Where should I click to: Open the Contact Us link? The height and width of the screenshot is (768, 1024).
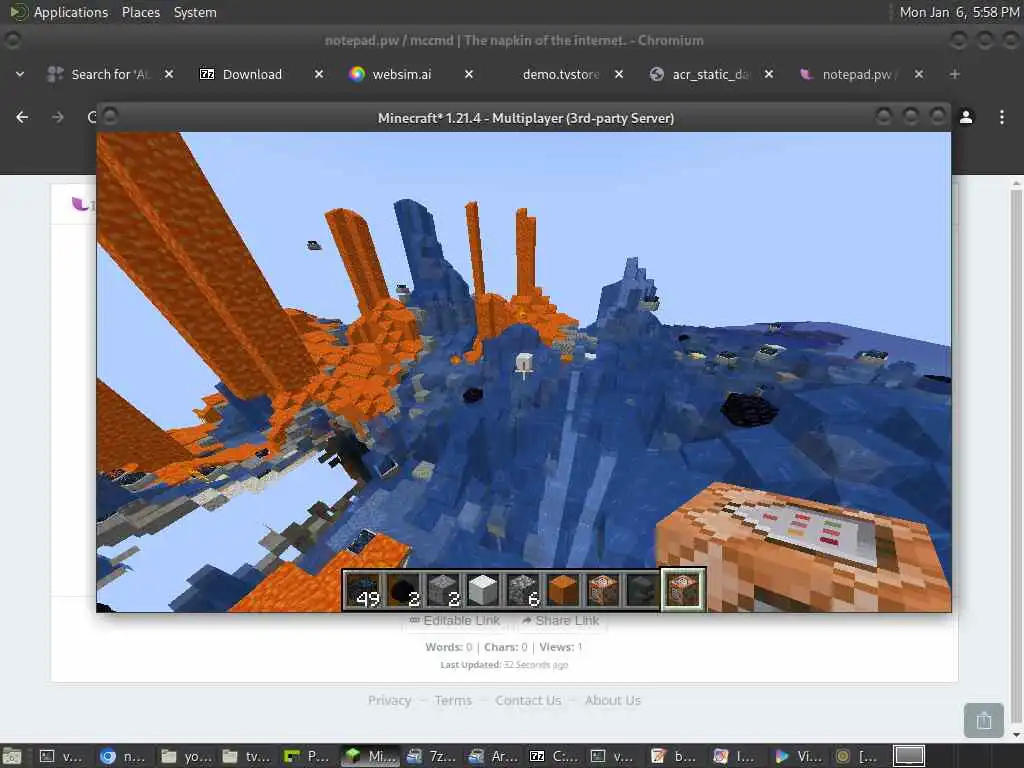528,701
